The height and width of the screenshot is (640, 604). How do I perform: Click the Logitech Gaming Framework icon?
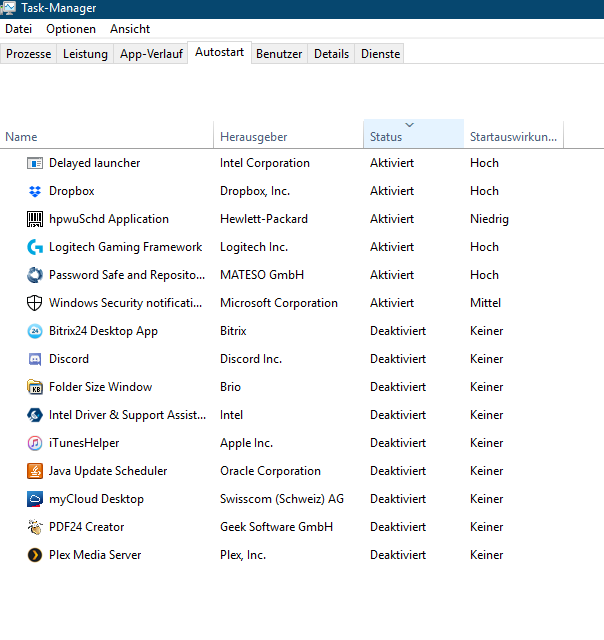click(35, 247)
